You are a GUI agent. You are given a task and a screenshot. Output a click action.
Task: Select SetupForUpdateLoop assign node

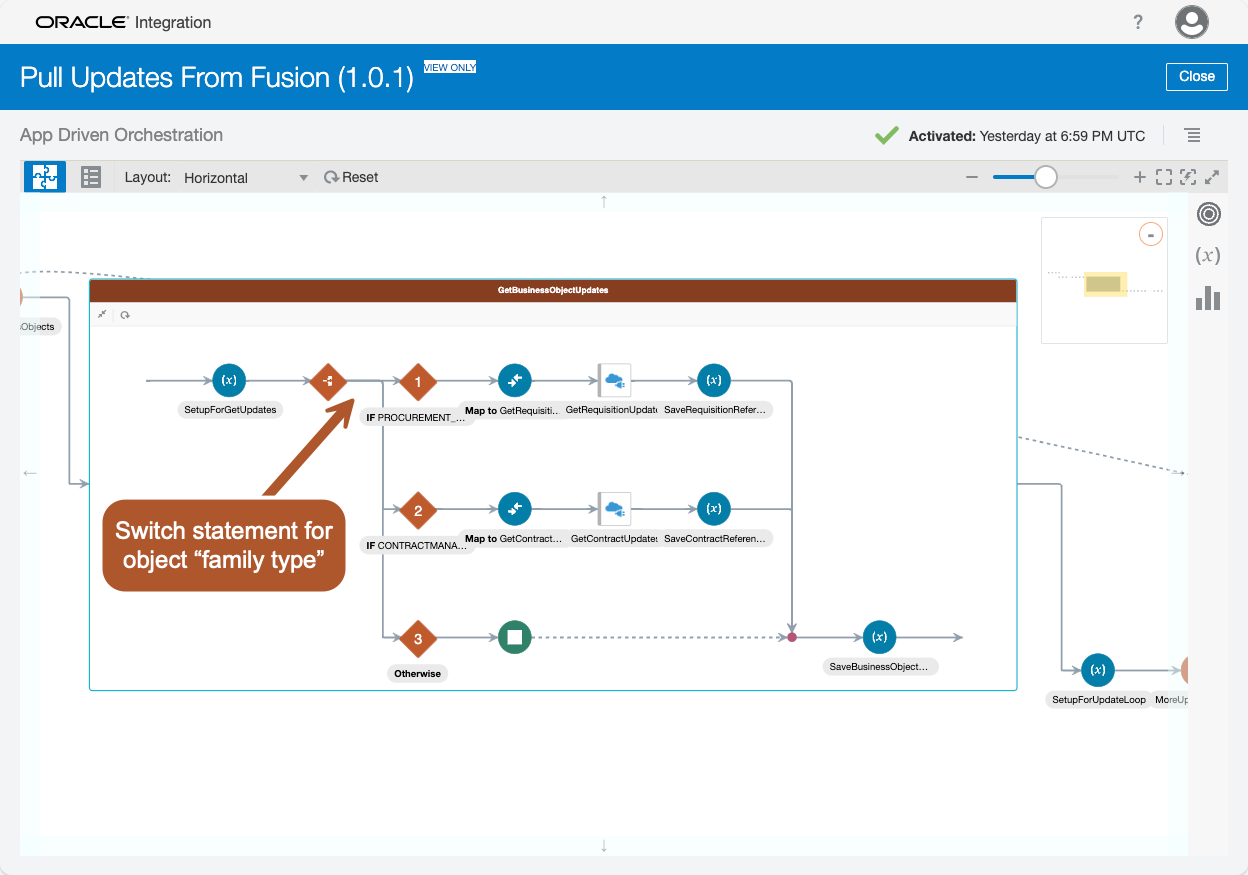(x=1098, y=670)
